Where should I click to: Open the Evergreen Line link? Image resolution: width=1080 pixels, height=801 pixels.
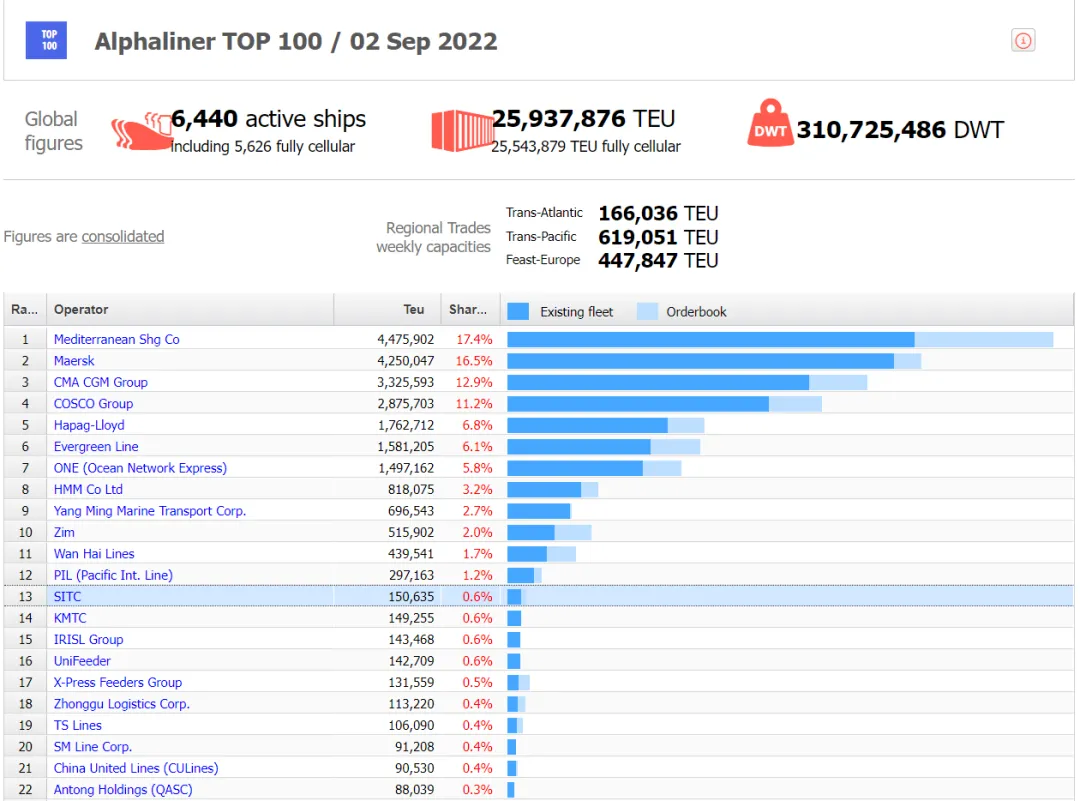(x=96, y=446)
